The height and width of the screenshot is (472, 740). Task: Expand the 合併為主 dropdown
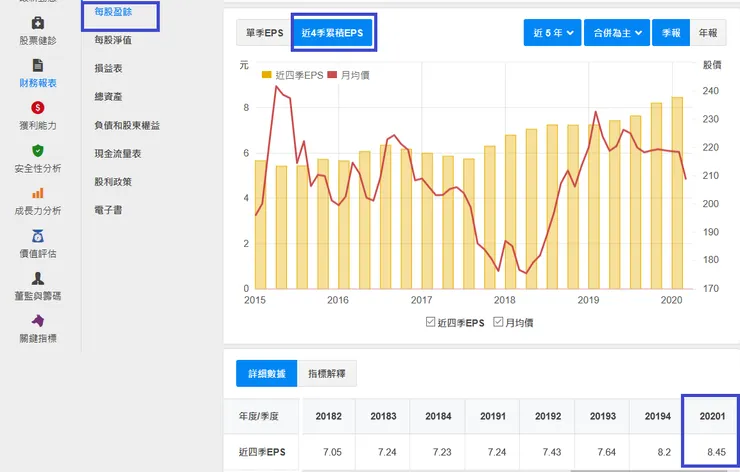617,33
